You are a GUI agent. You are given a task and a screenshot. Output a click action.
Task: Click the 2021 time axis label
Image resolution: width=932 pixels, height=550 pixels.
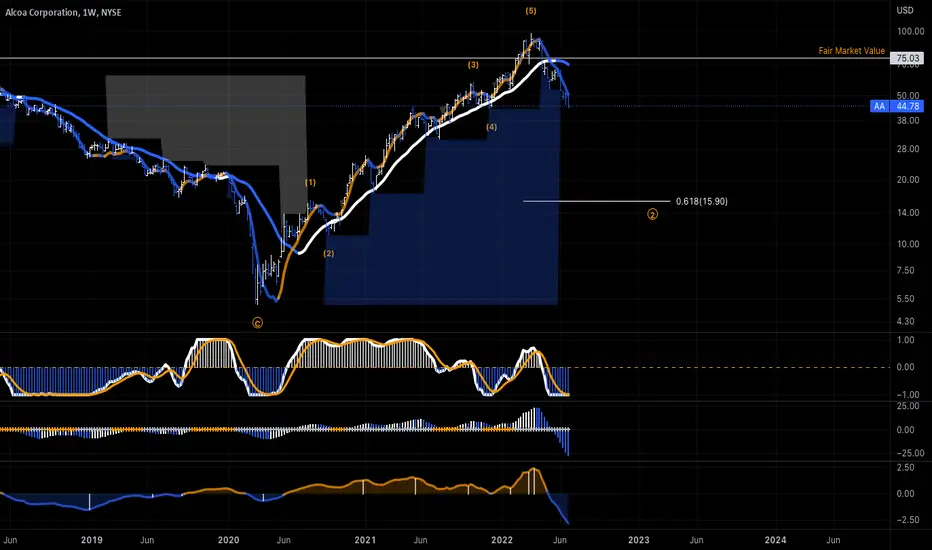(x=365, y=540)
